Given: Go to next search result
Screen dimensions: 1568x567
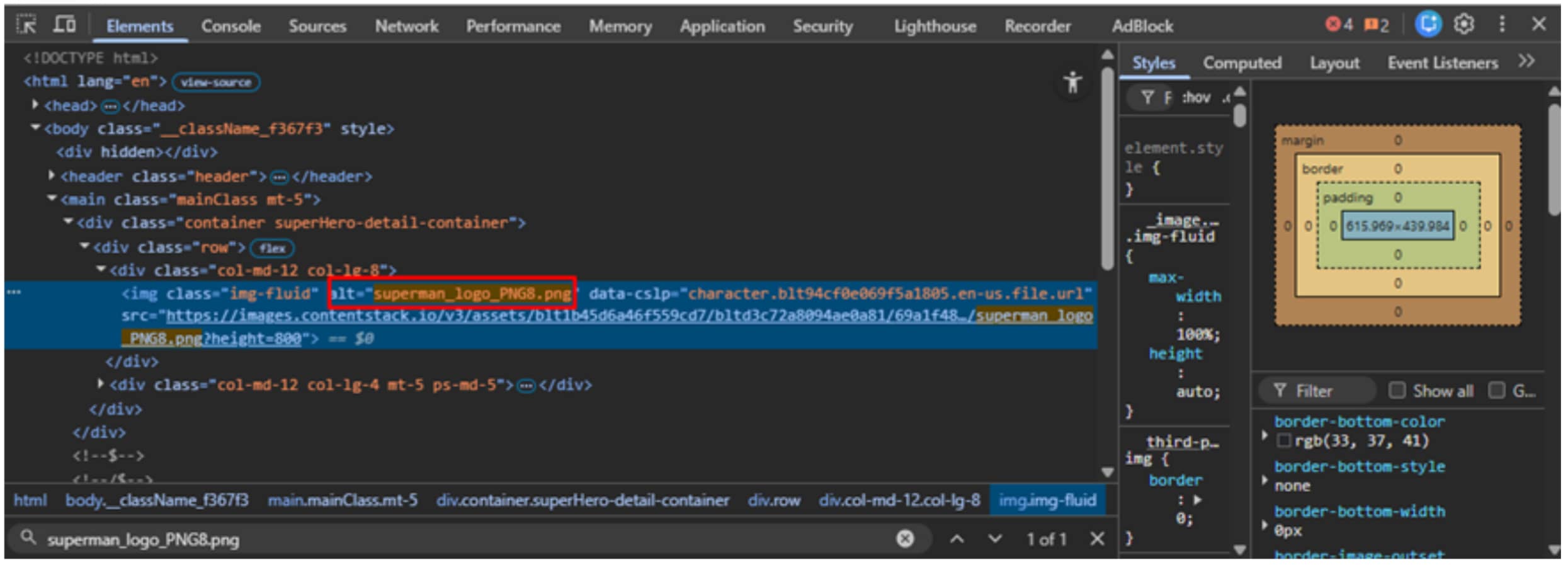Looking at the screenshot, I should coord(995,539).
